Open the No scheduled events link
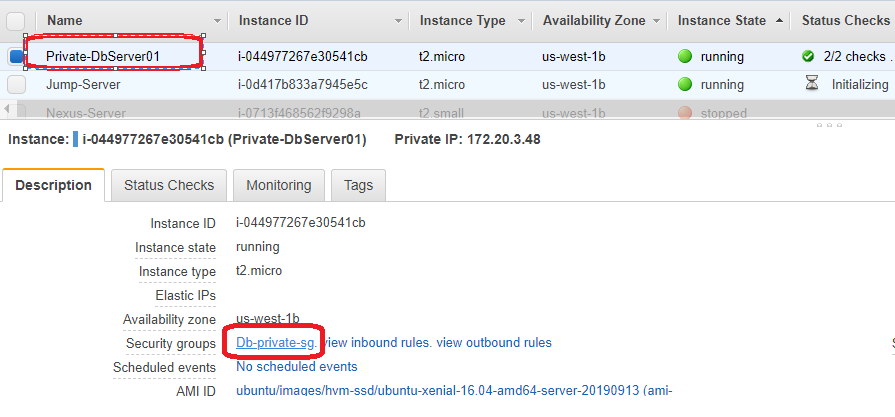This screenshot has height=417, width=895. click(297, 366)
